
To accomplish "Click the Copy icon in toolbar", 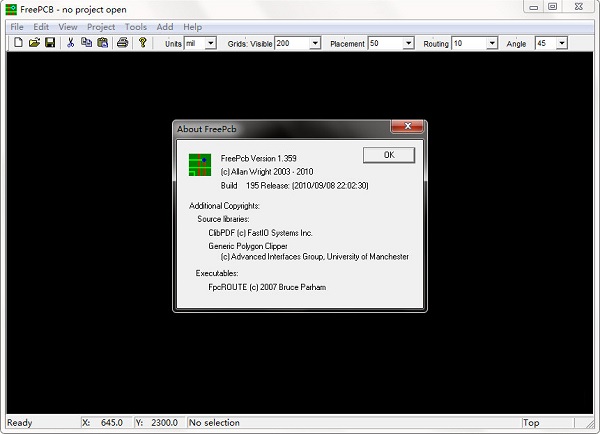I will click(86, 42).
